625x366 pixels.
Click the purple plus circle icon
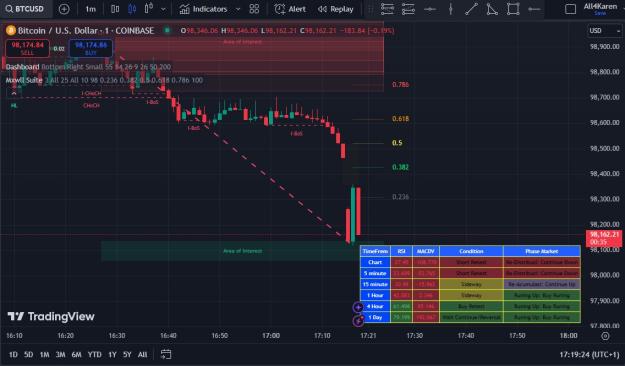coord(358,307)
